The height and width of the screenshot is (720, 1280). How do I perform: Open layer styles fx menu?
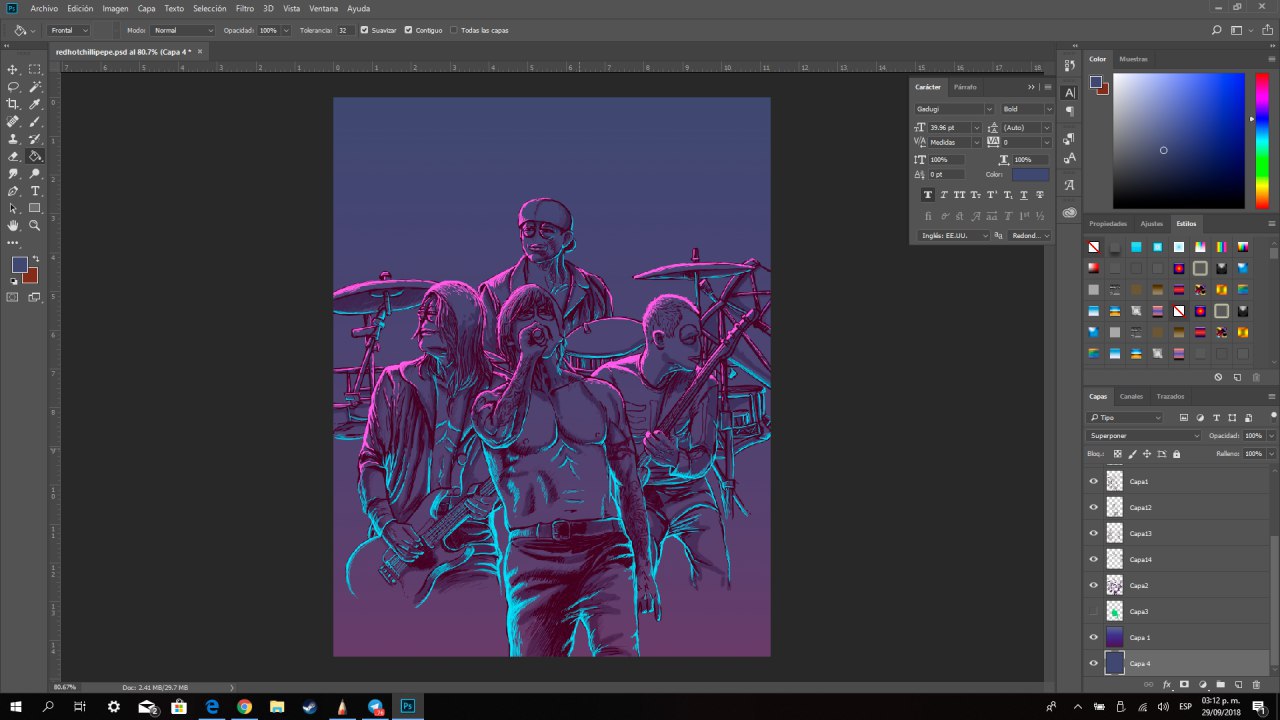[x=1166, y=685]
